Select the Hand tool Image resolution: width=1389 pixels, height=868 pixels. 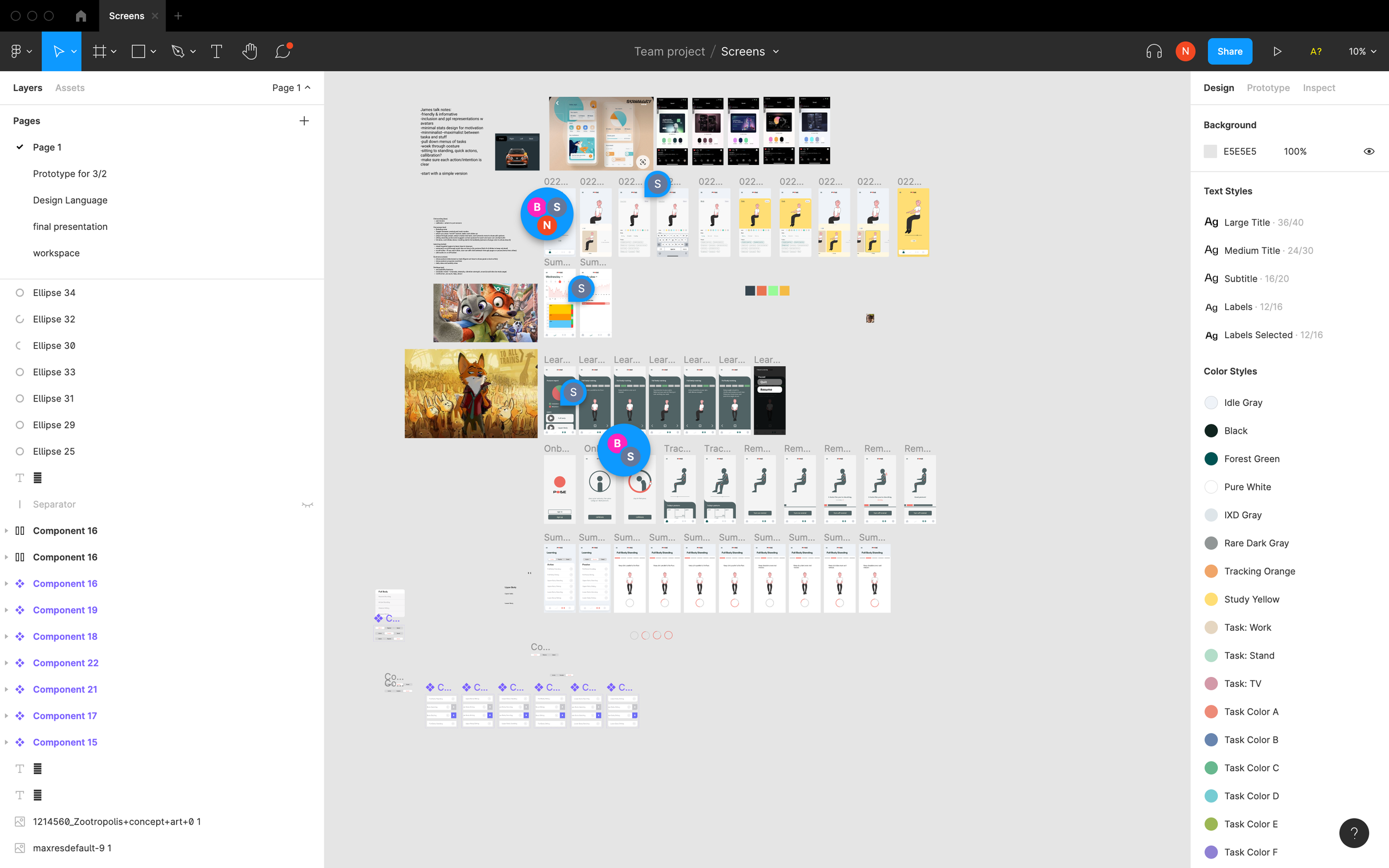(x=249, y=51)
